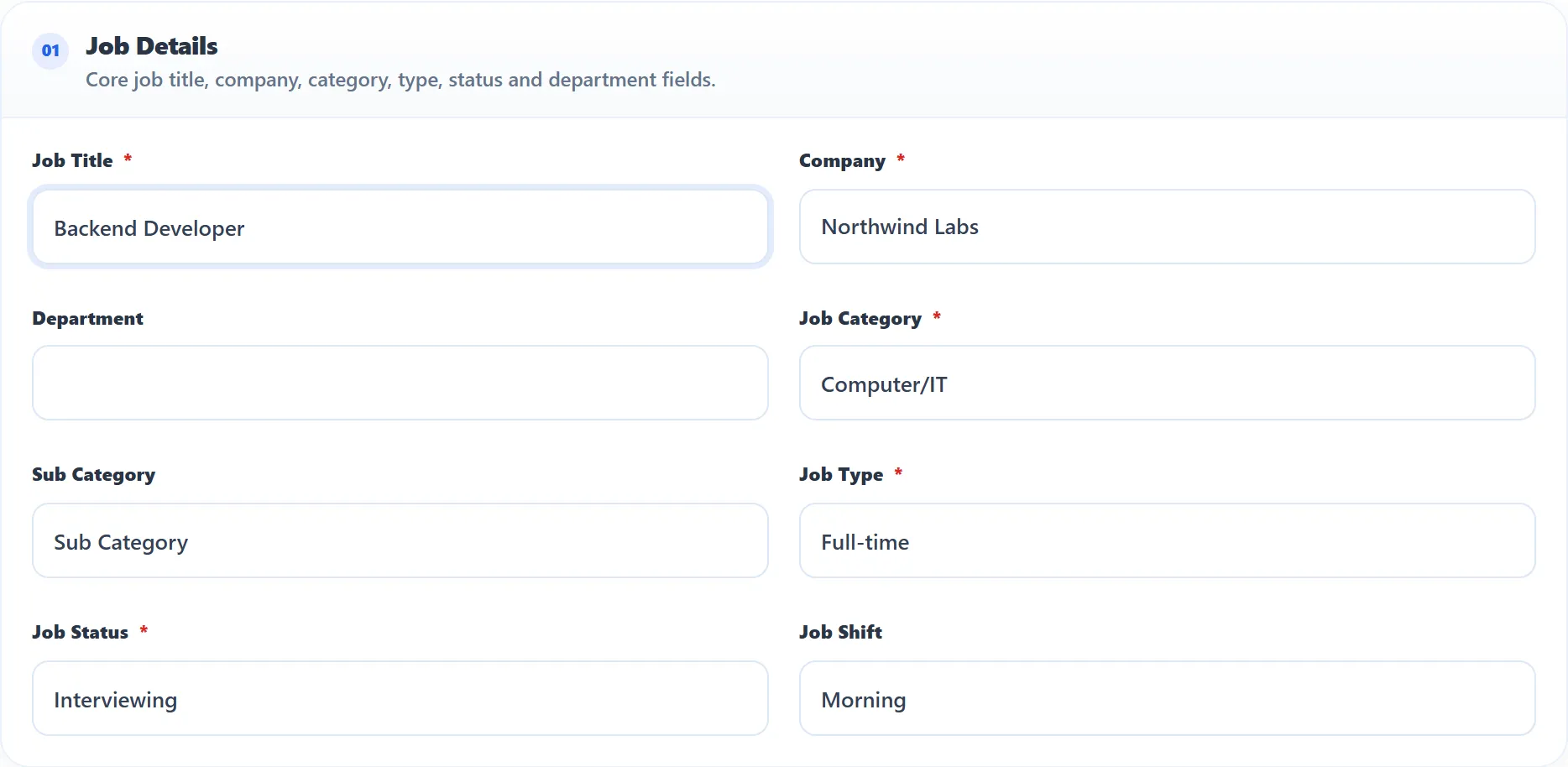Click the Job Title label text
This screenshot has height=767, width=1568.
point(72,160)
